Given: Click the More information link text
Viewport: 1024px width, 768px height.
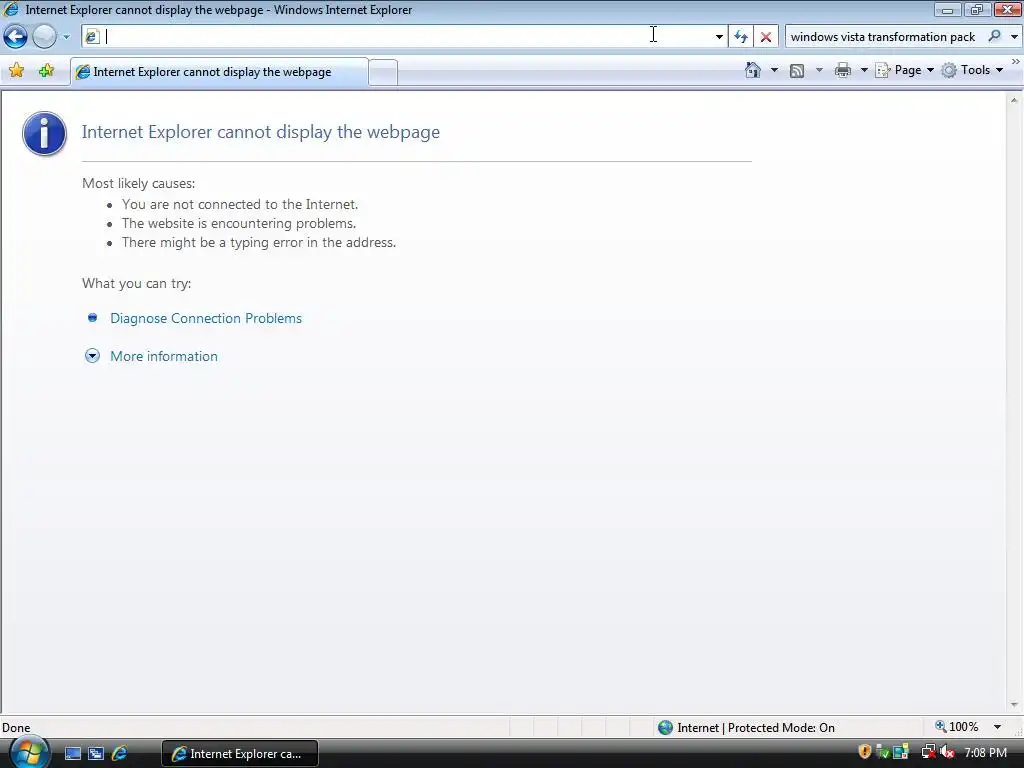Looking at the screenshot, I should pyautogui.click(x=164, y=356).
